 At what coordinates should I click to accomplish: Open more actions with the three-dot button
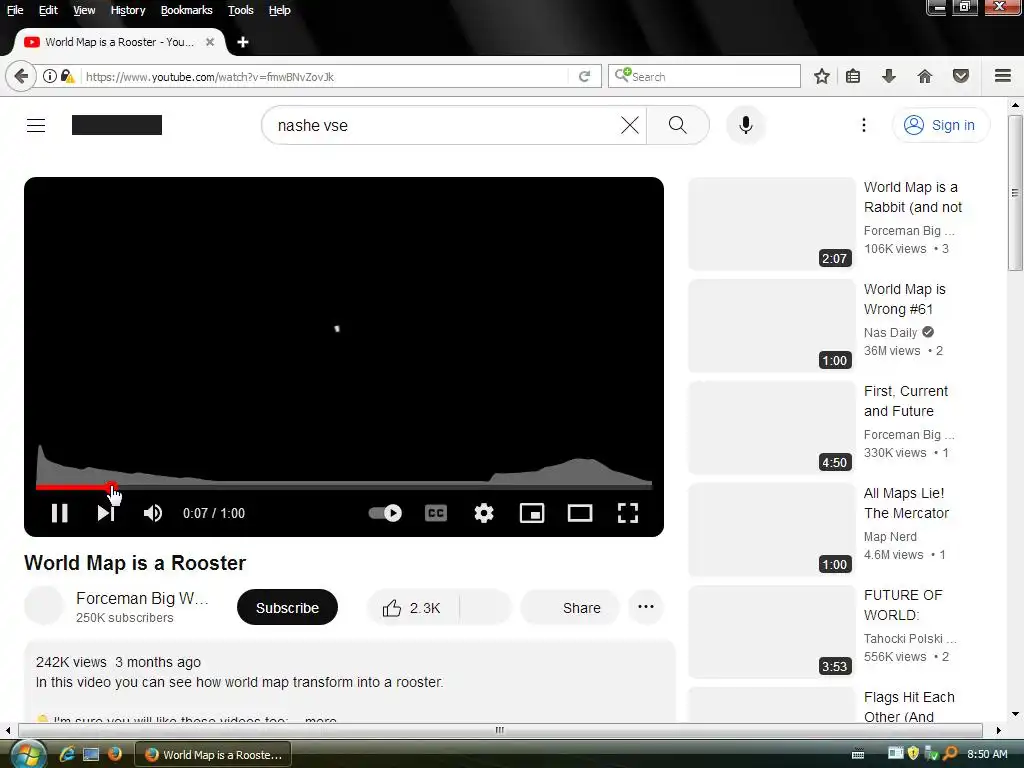click(646, 607)
